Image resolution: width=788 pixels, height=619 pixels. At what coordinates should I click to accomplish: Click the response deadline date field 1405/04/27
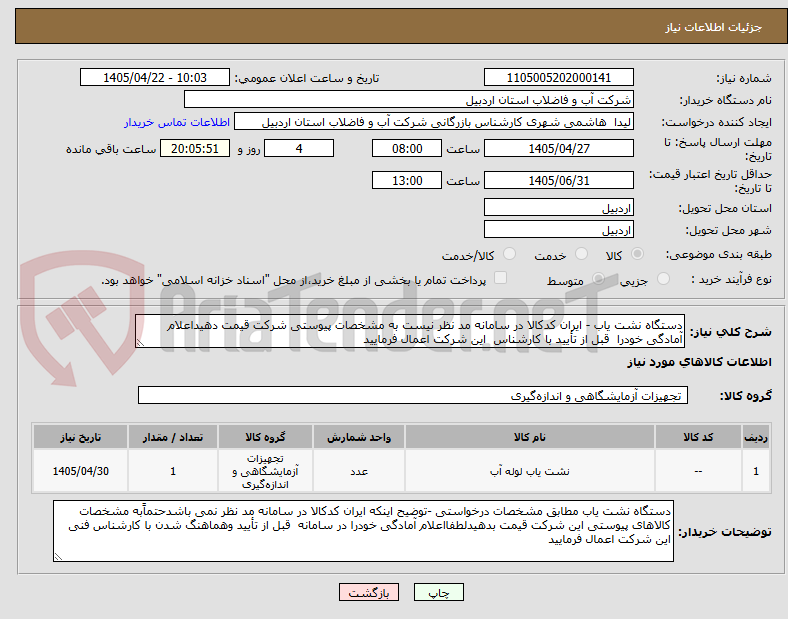tap(558, 149)
